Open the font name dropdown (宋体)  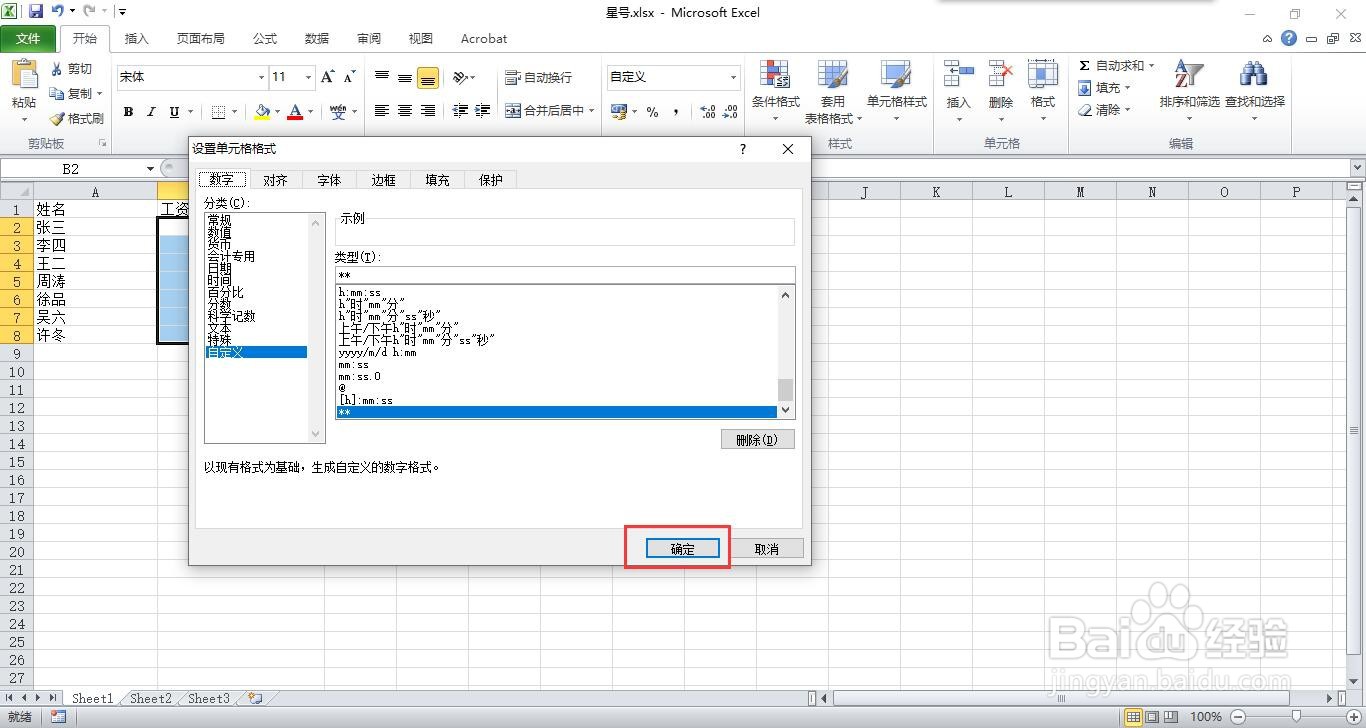(261, 77)
